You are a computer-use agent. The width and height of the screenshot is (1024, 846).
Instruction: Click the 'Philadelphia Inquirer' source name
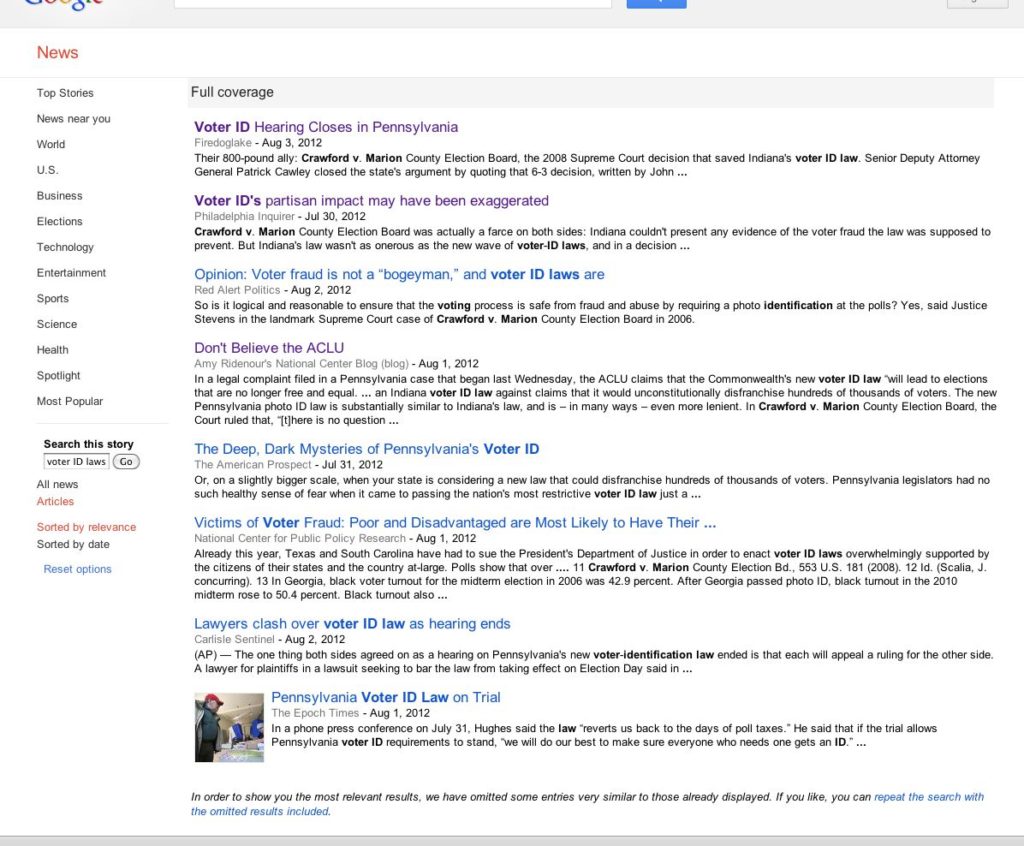coord(244,216)
